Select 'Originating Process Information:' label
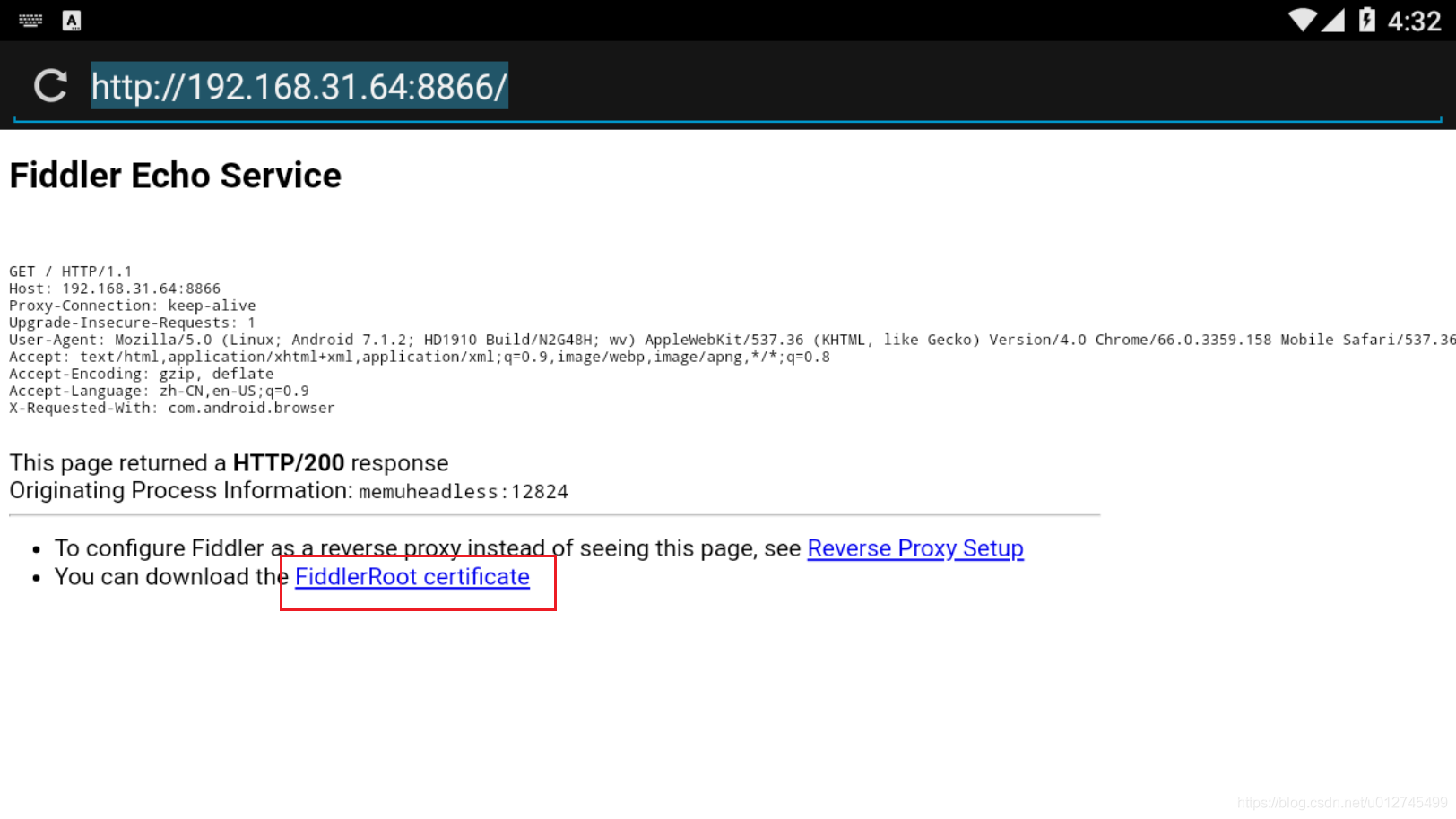Screen dimensions: 1456x819 pos(181,491)
